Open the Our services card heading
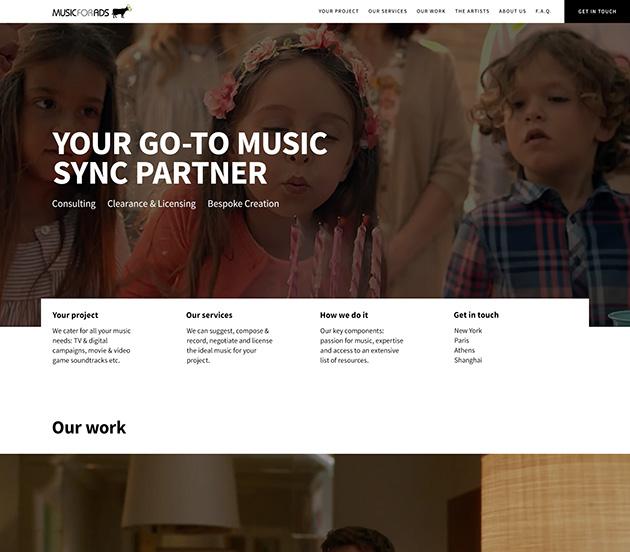 click(209, 315)
